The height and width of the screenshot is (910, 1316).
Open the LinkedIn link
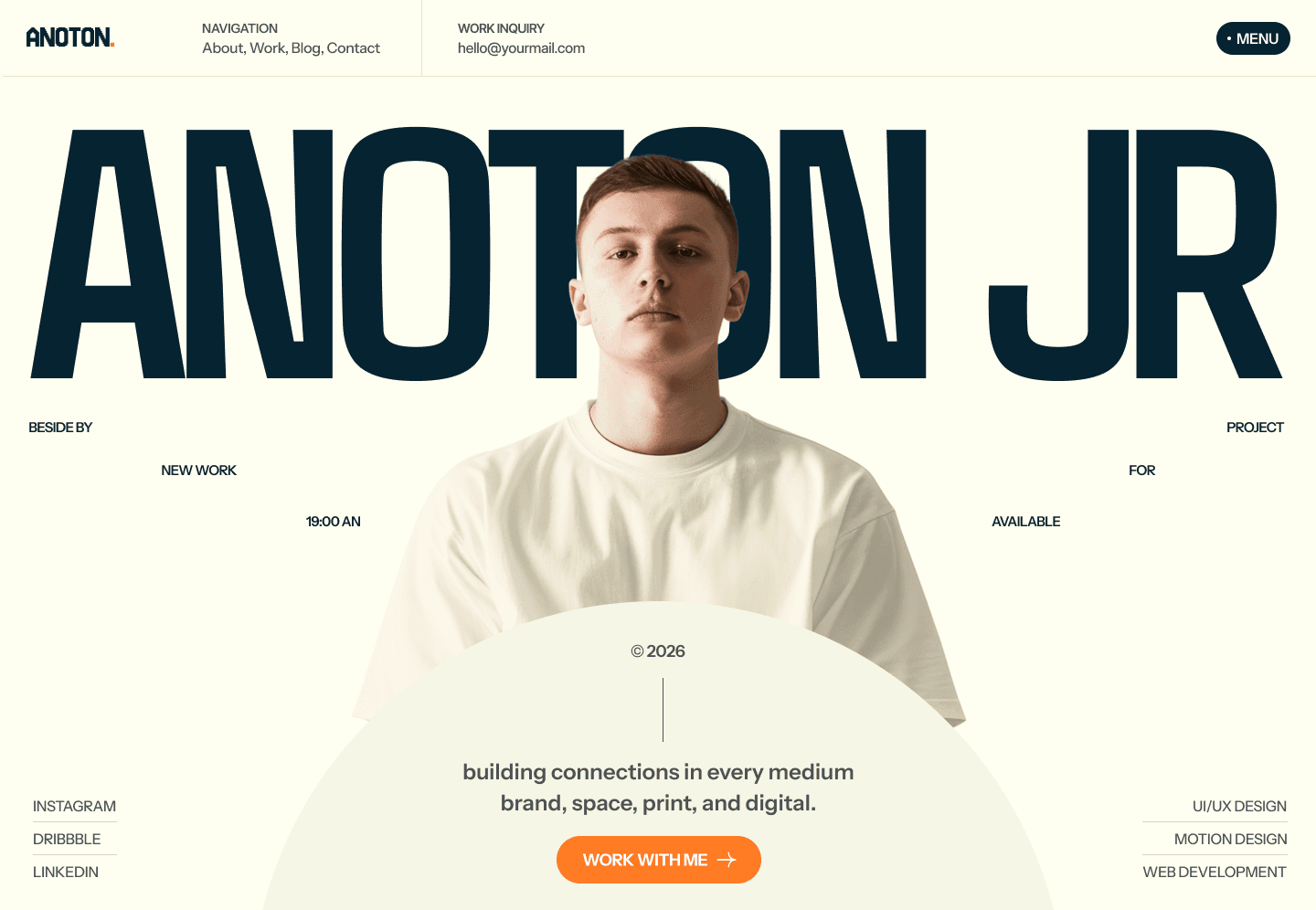click(x=66, y=872)
